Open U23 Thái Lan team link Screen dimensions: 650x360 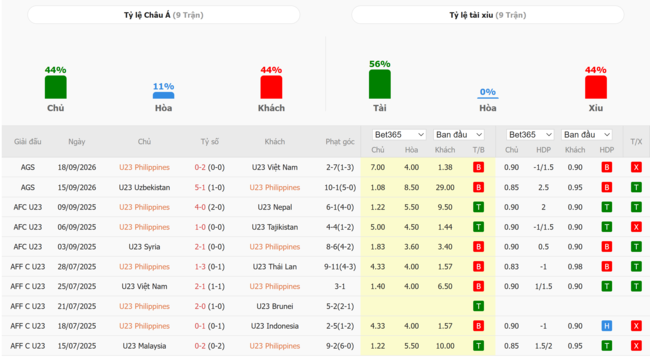pos(275,266)
